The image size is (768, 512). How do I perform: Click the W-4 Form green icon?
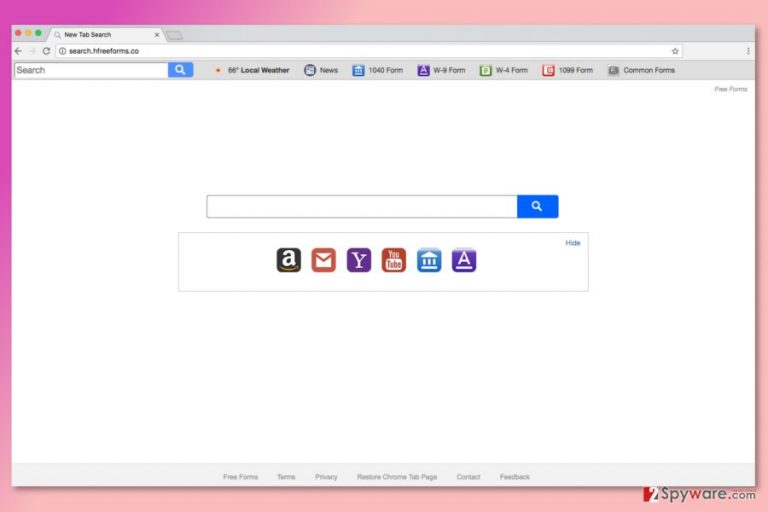485,71
